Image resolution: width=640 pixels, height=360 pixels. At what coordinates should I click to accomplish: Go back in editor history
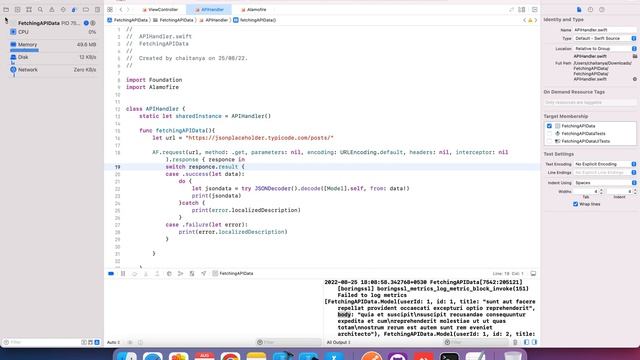tap(121, 9)
